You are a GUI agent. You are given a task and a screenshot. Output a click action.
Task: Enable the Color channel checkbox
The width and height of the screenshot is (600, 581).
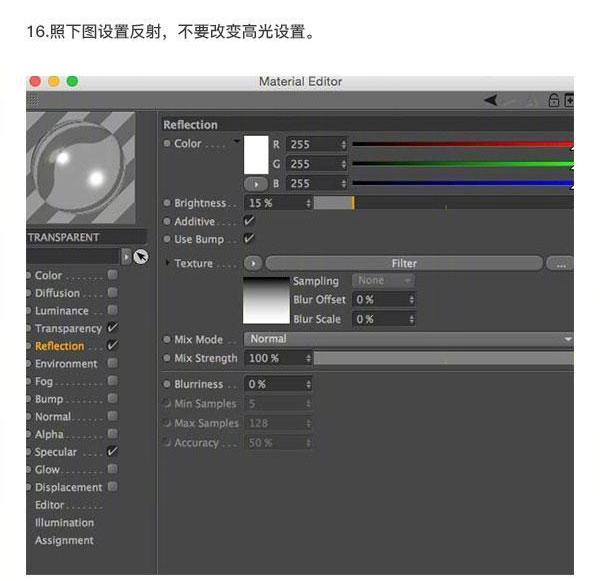pos(112,275)
